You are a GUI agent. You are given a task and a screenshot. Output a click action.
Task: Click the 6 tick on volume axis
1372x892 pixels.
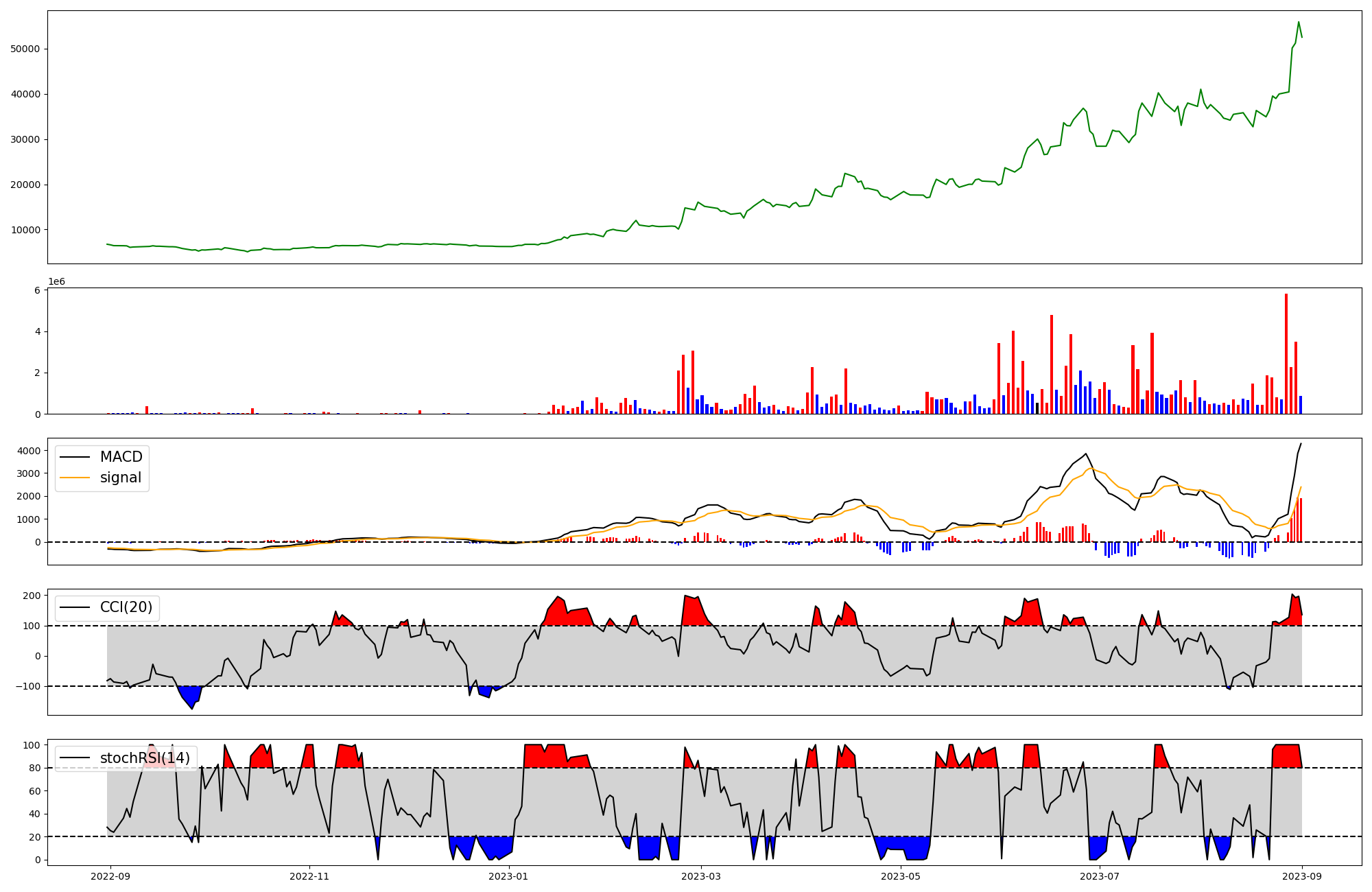[x=39, y=290]
